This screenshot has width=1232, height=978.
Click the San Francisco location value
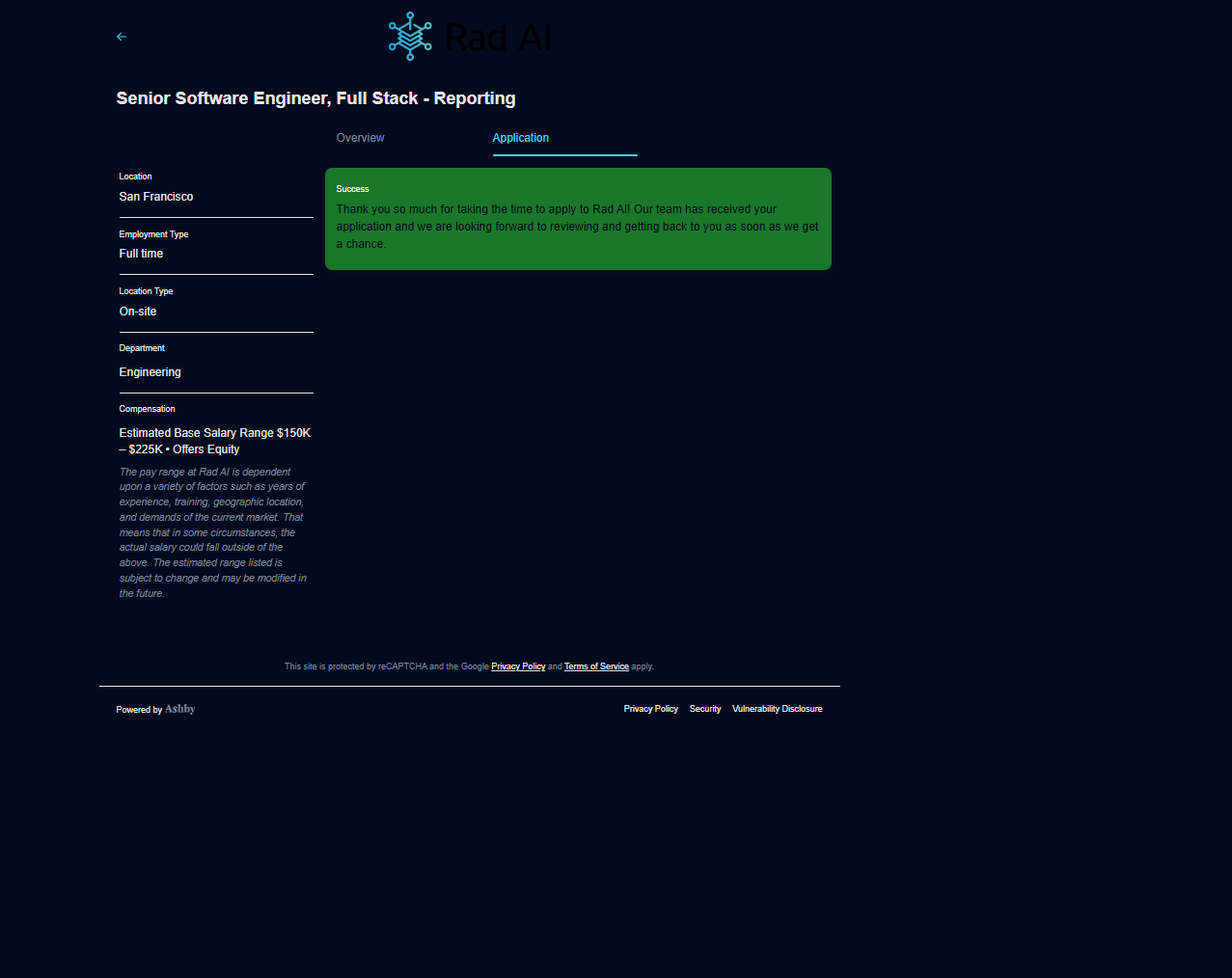[156, 197]
